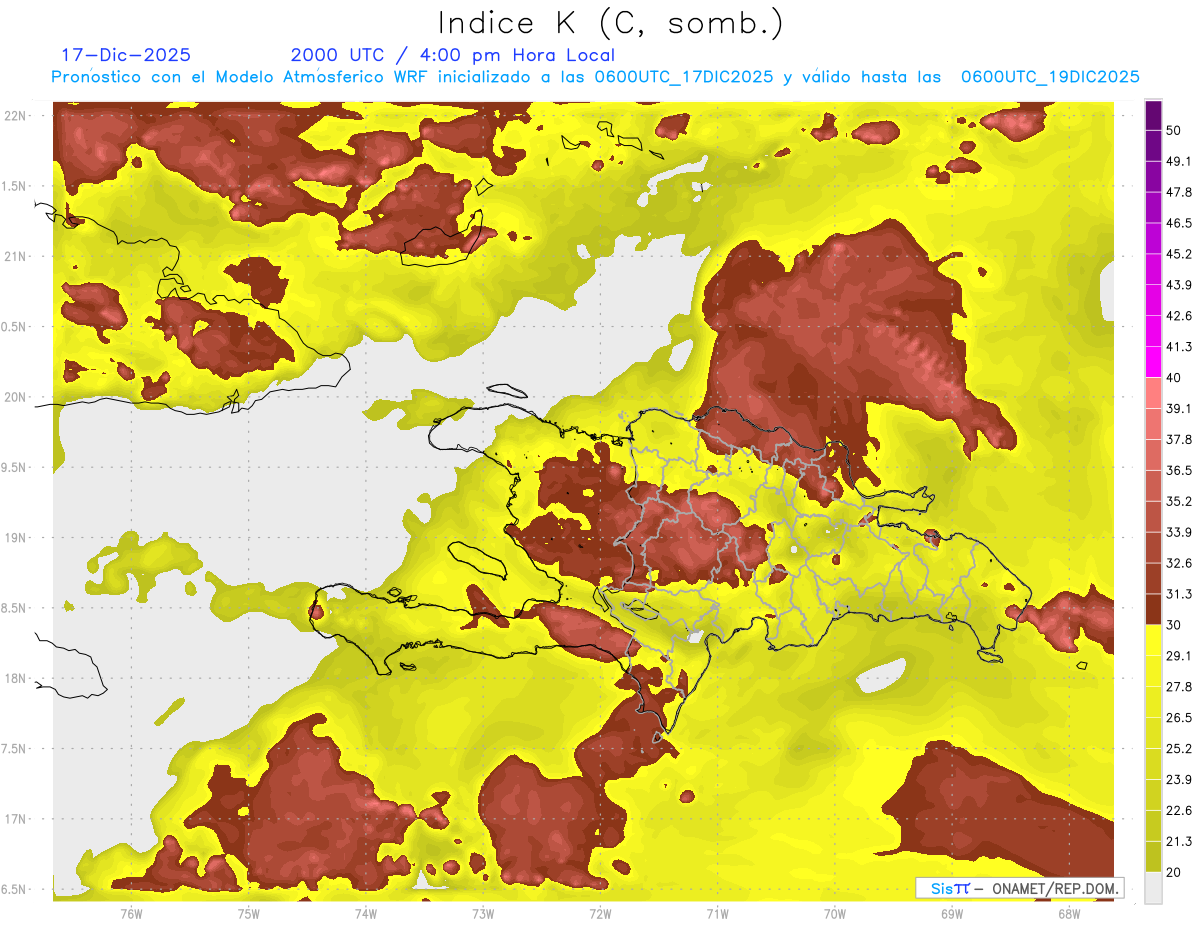Click the "22N" latitude label
1200x927 pixels.
click(16, 115)
